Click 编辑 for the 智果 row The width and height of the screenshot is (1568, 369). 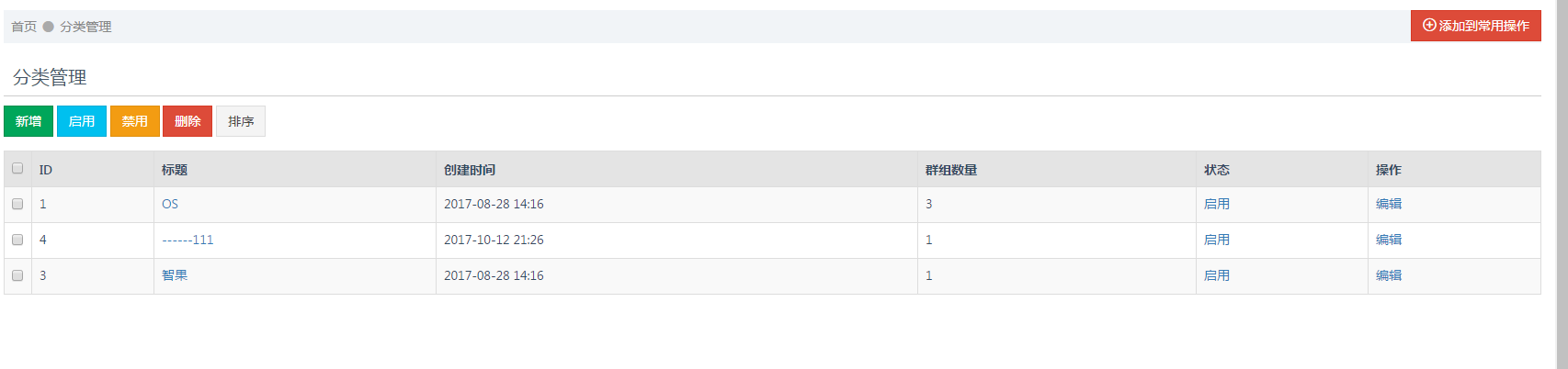1389,275
